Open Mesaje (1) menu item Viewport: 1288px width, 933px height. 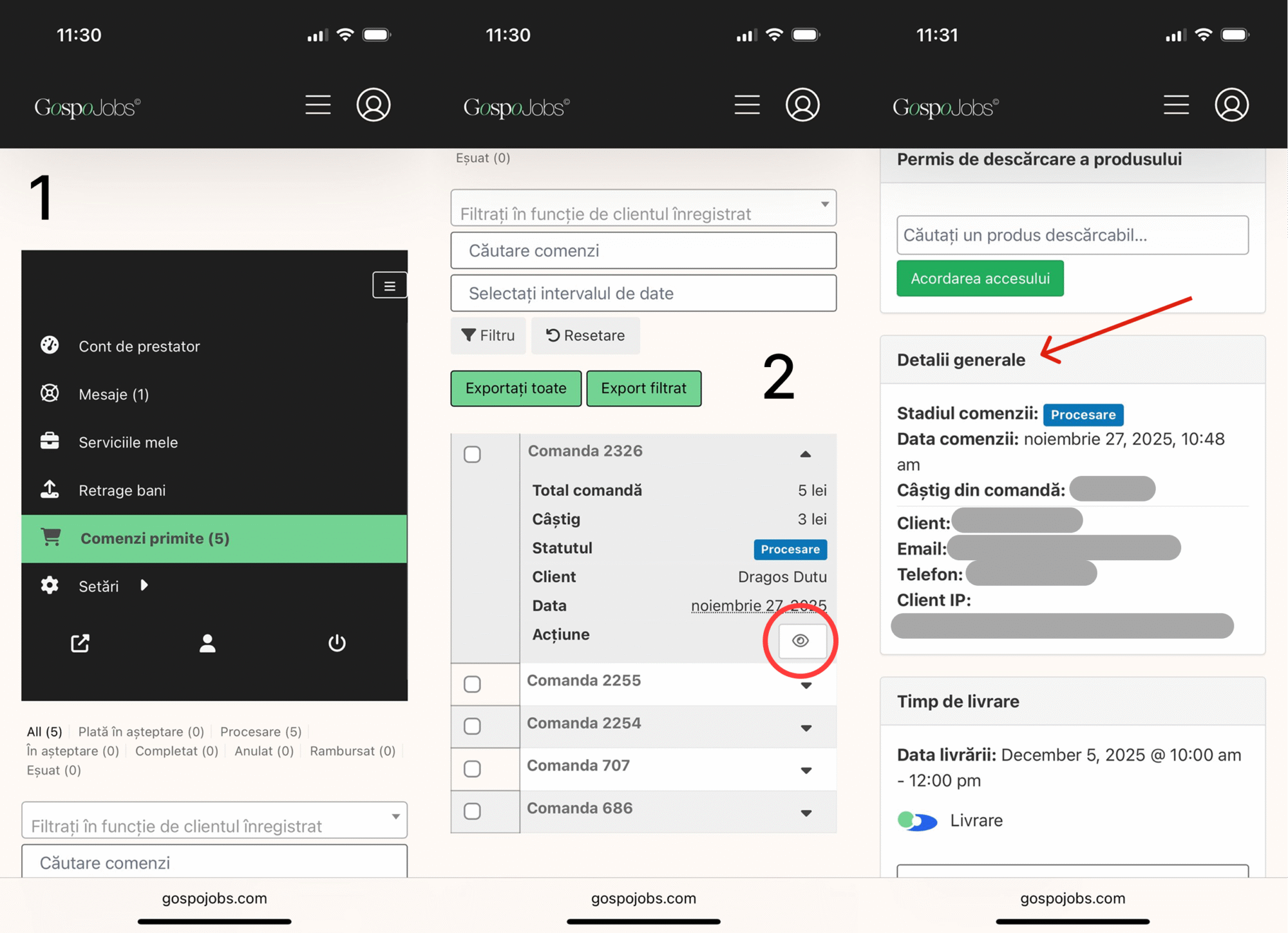[113, 394]
